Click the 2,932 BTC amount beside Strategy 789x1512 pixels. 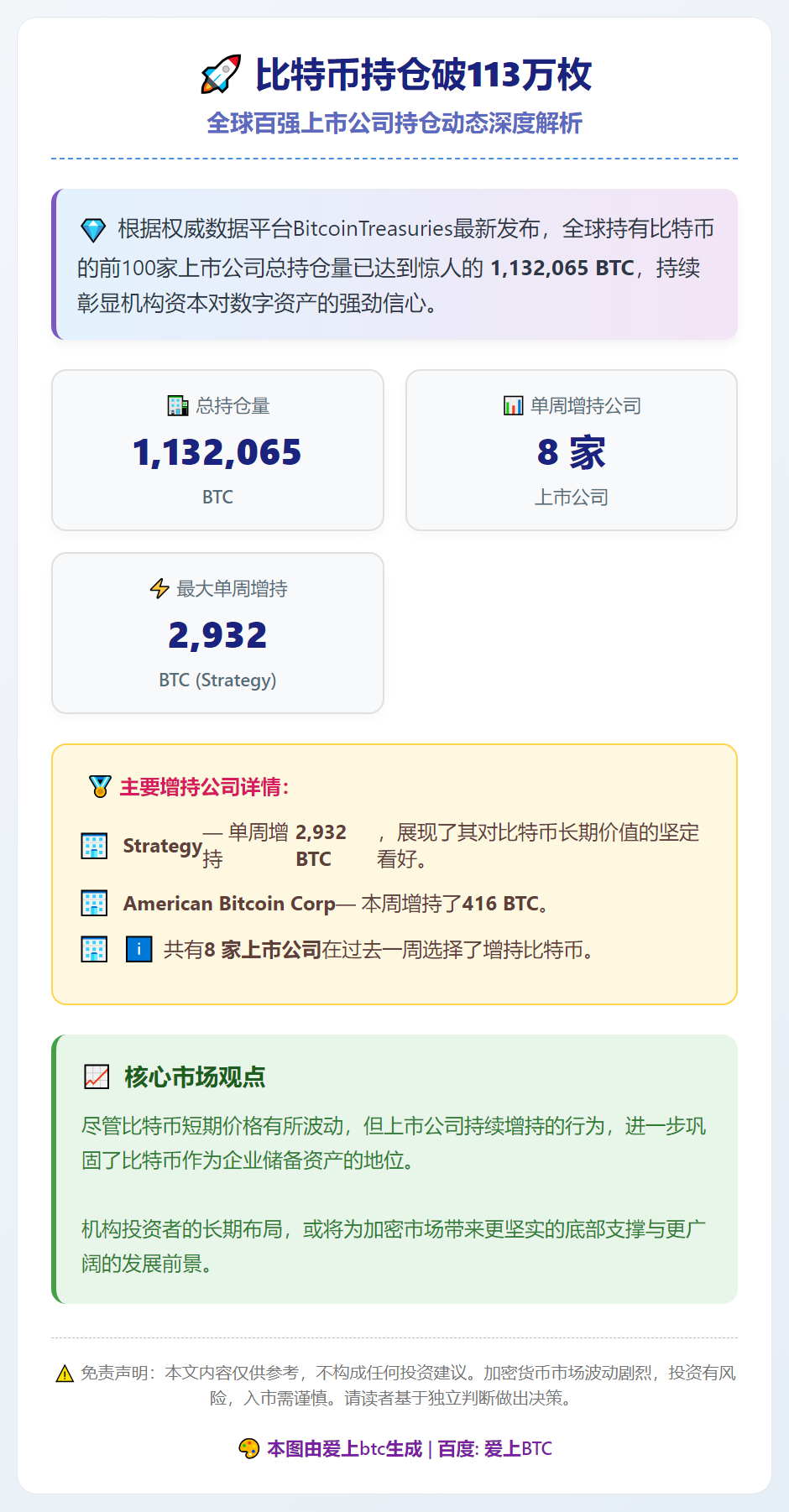click(321, 846)
